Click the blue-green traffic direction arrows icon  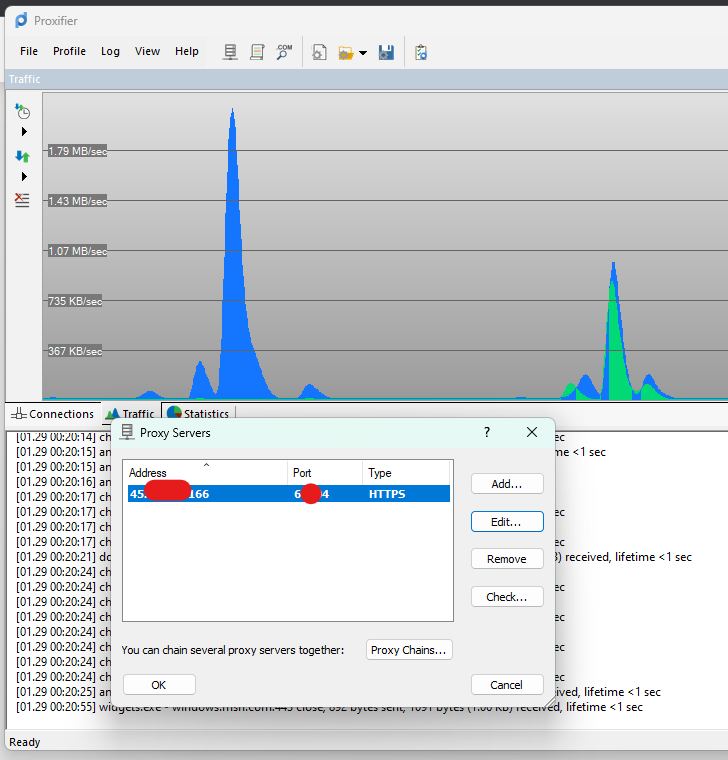point(22,156)
